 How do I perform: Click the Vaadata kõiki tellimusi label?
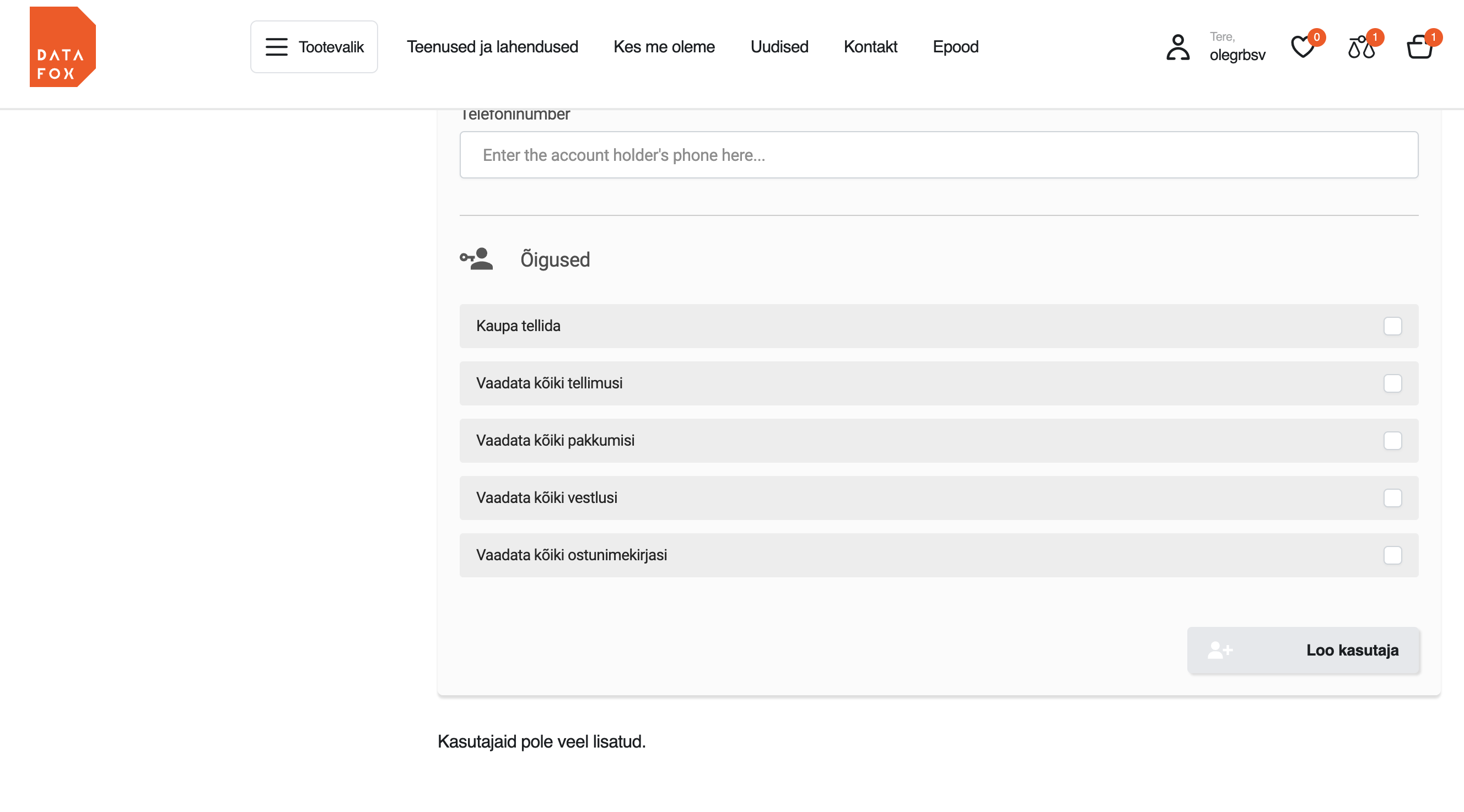[549, 383]
